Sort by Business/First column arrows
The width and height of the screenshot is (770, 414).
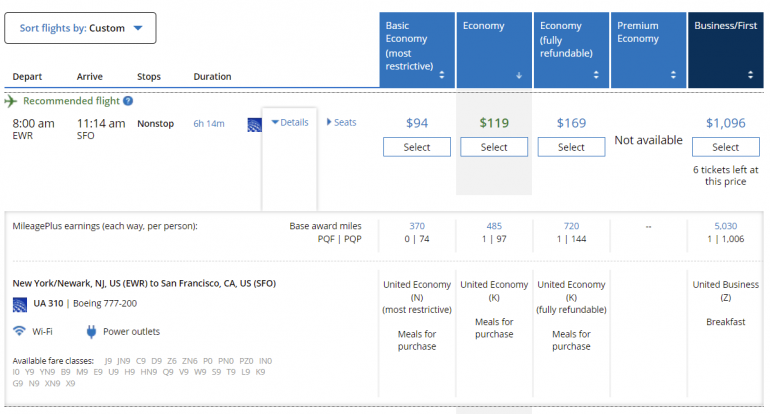coord(750,75)
